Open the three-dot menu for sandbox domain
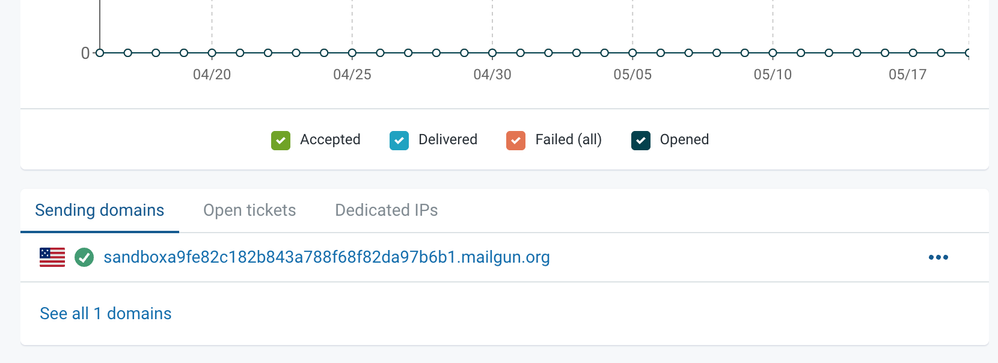 tap(938, 257)
